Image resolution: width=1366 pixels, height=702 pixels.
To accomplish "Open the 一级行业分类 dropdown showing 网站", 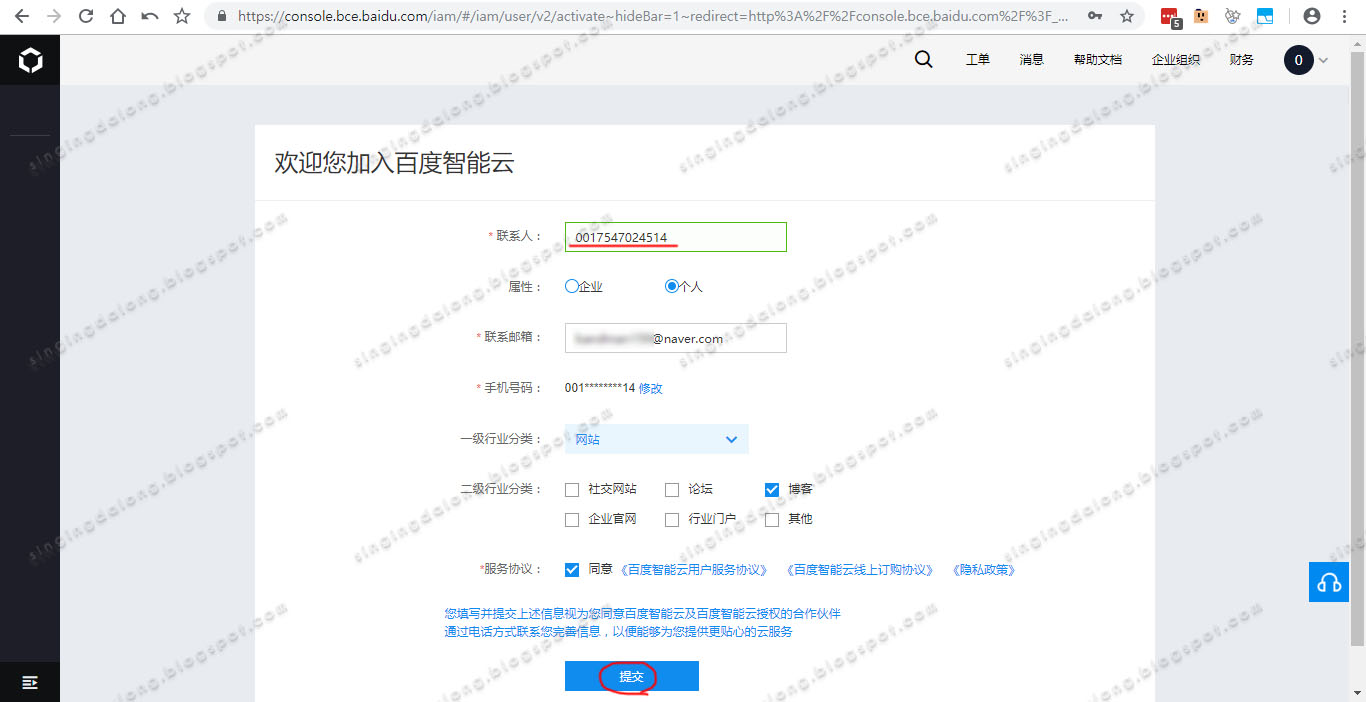I will coord(657,439).
